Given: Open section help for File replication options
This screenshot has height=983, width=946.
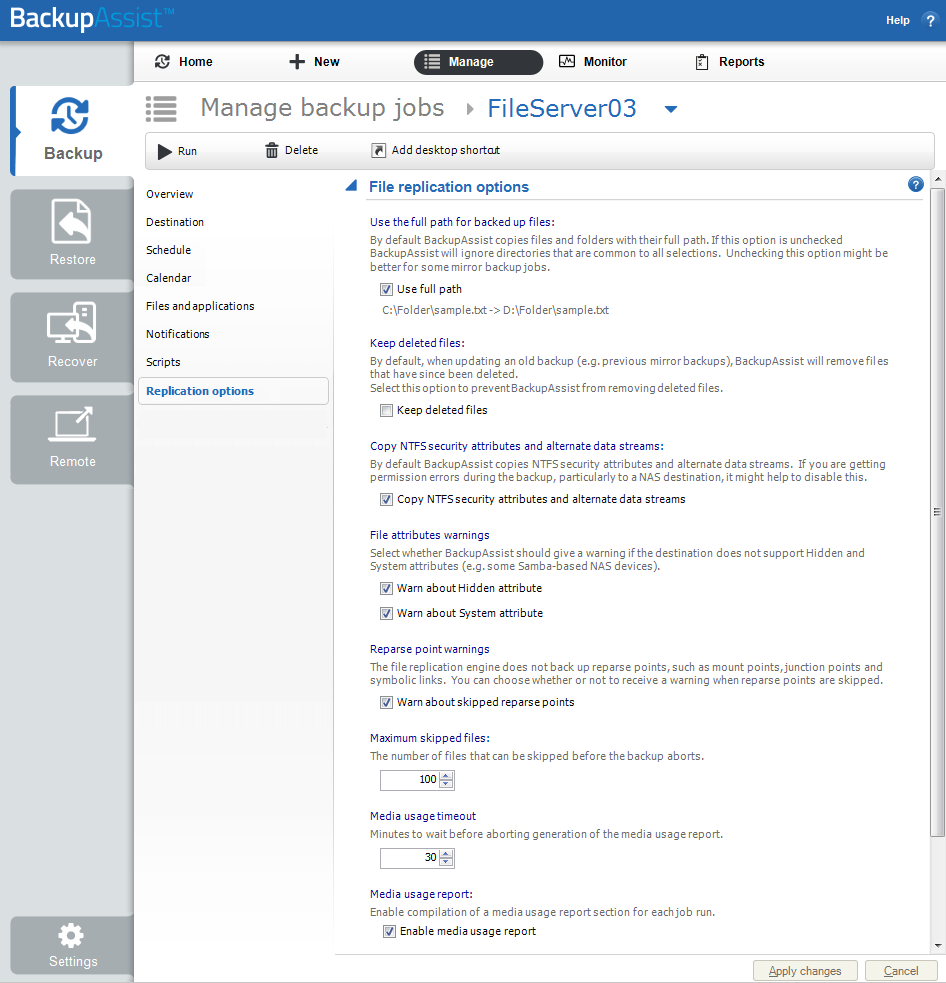Looking at the screenshot, I should point(915,184).
